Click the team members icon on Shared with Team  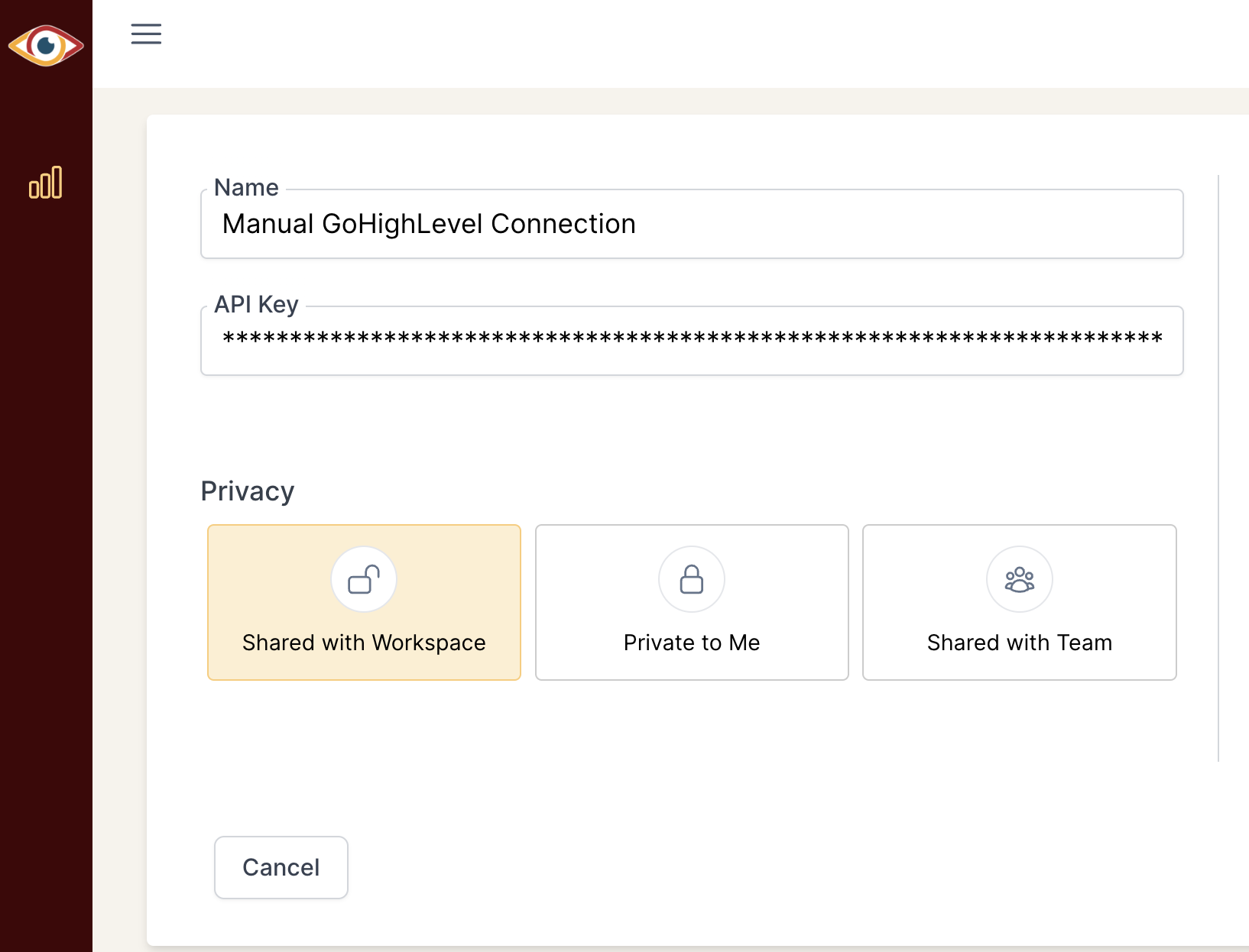1019,579
